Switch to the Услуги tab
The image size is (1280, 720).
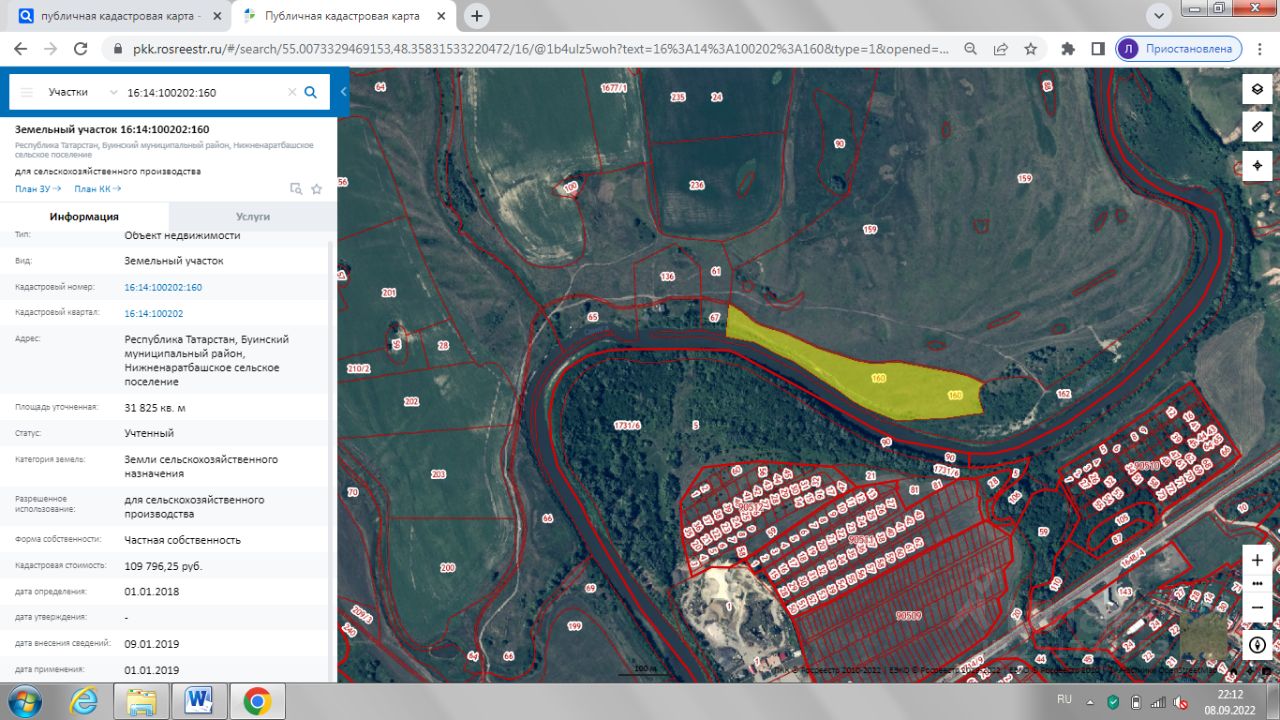point(253,216)
